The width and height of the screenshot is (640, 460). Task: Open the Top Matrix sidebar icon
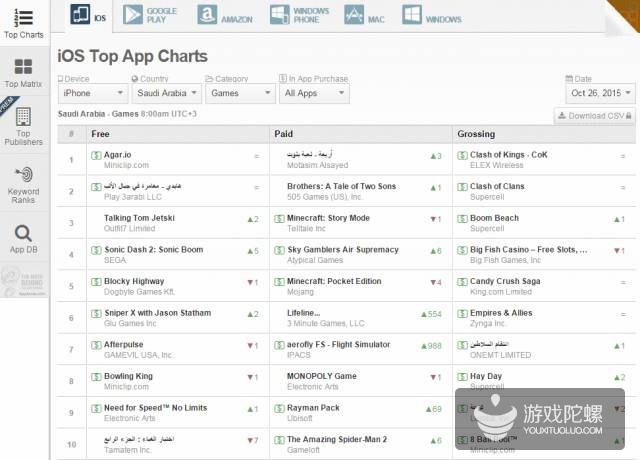point(23,67)
